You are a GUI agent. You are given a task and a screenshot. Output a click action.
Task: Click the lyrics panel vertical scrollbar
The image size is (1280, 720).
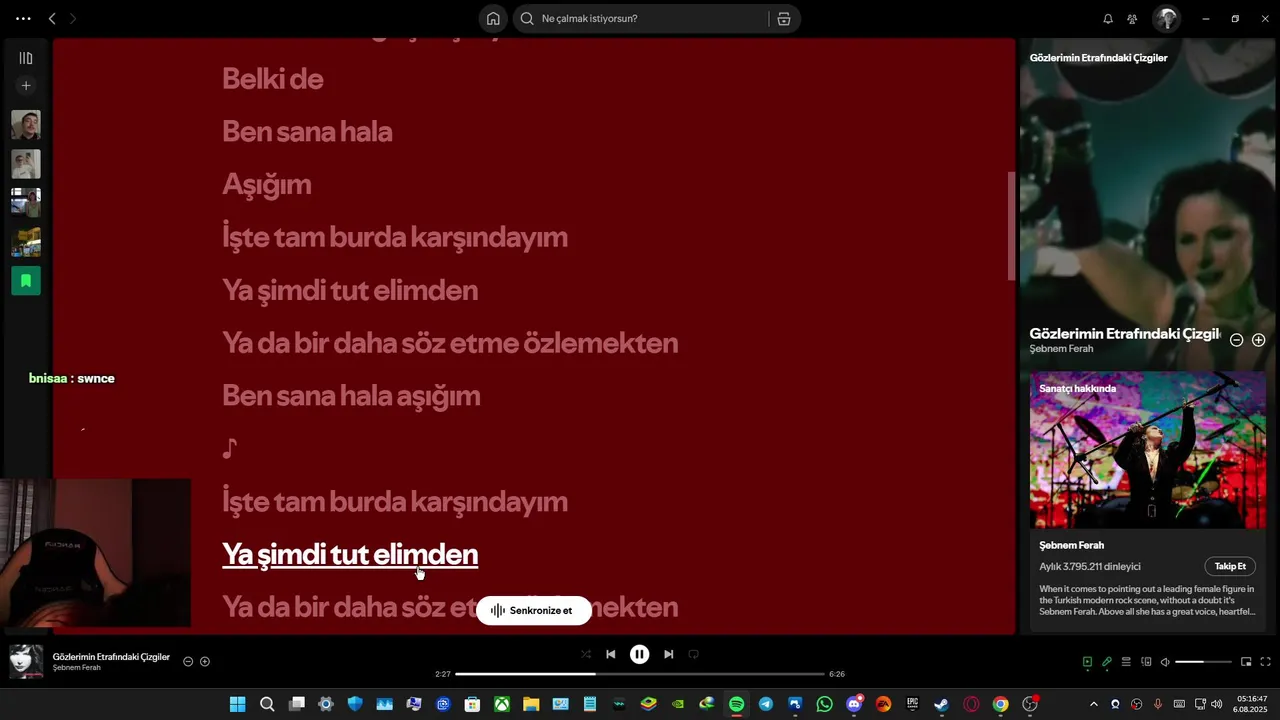[1011, 226]
